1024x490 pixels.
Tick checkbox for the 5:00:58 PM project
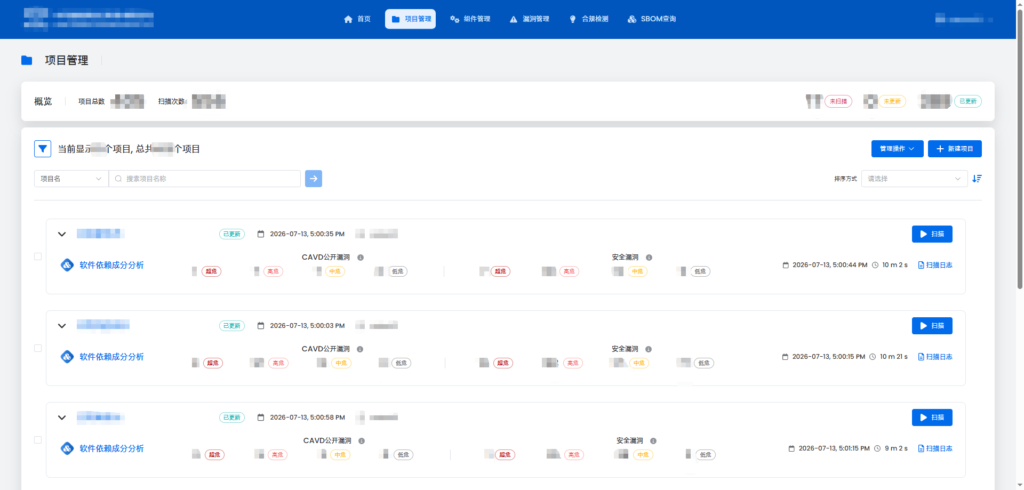click(x=38, y=440)
